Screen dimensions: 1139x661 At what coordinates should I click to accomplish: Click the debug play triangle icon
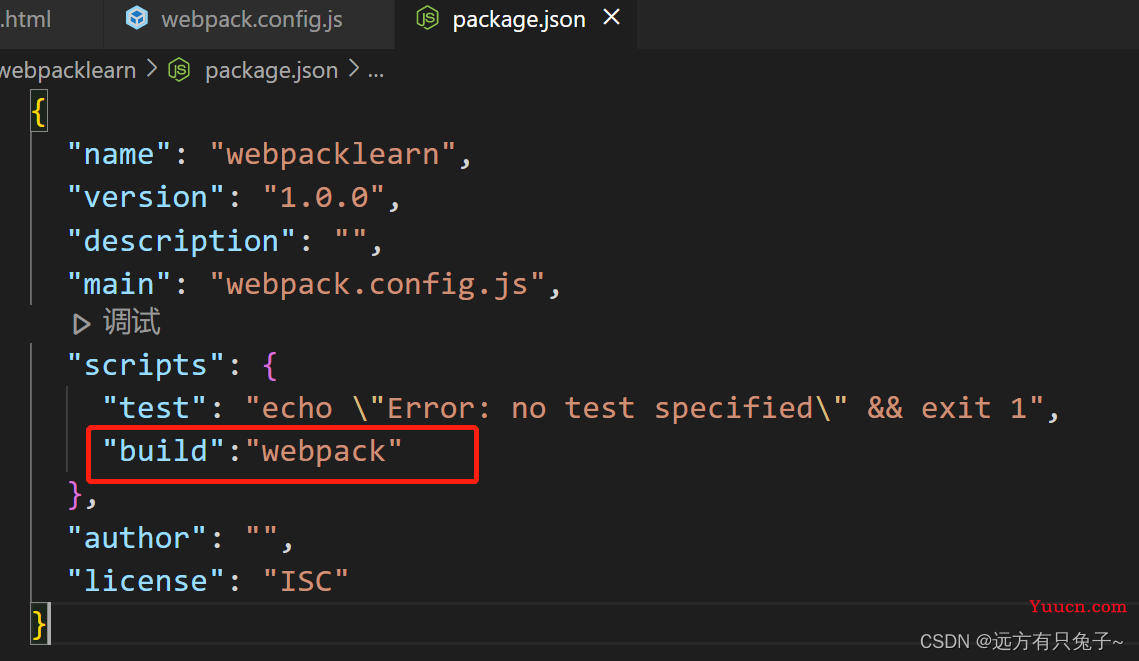pyautogui.click(x=81, y=324)
